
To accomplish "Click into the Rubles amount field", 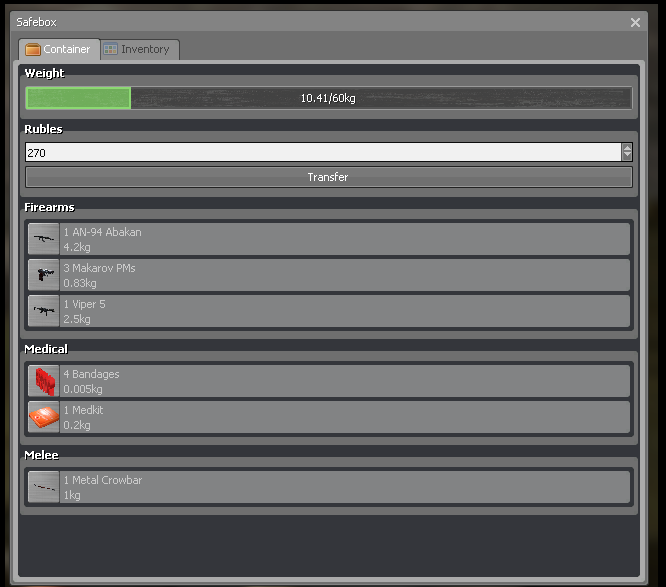I will point(323,152).
